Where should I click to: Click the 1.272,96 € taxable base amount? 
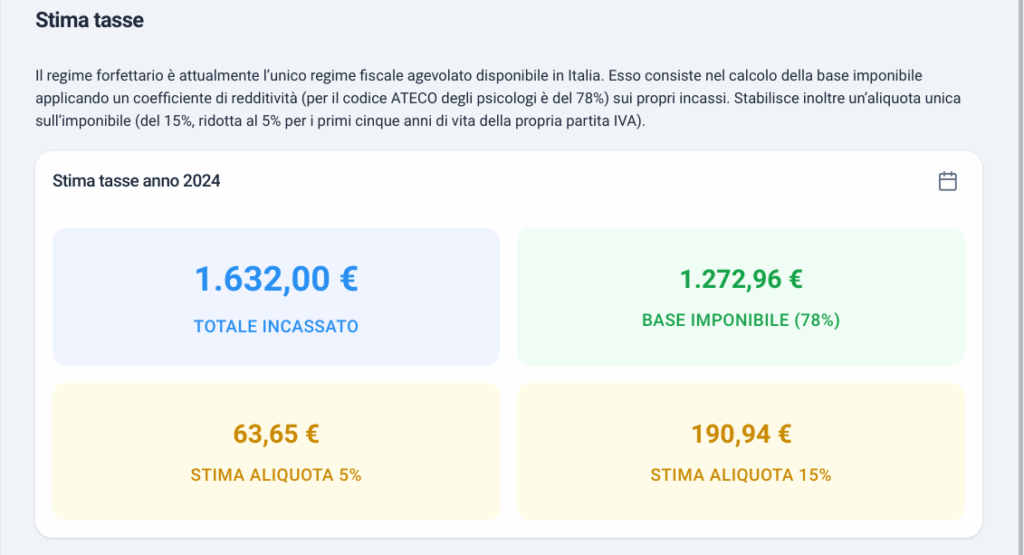(741, 279)
